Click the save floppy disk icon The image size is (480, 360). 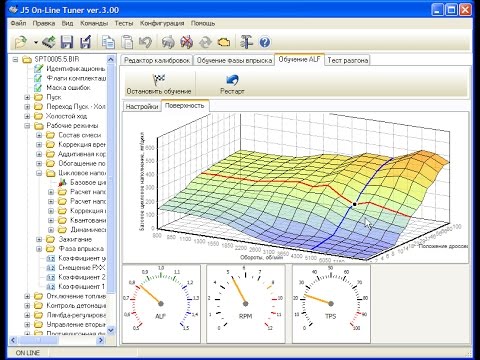coord(67,42)
